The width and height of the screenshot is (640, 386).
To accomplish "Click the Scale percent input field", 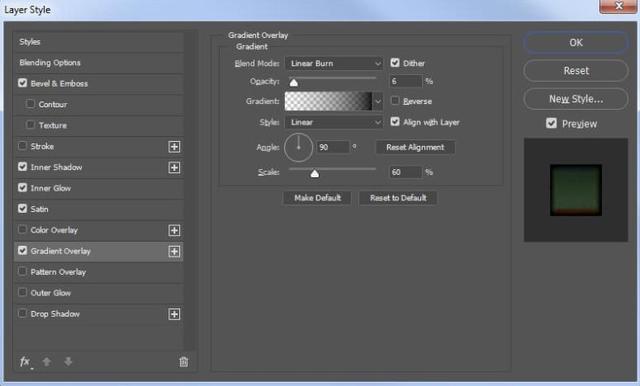I will coord(405,172).
